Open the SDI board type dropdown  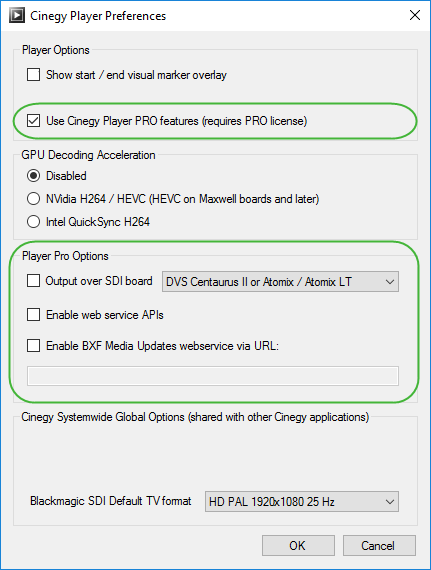[280, 282]
